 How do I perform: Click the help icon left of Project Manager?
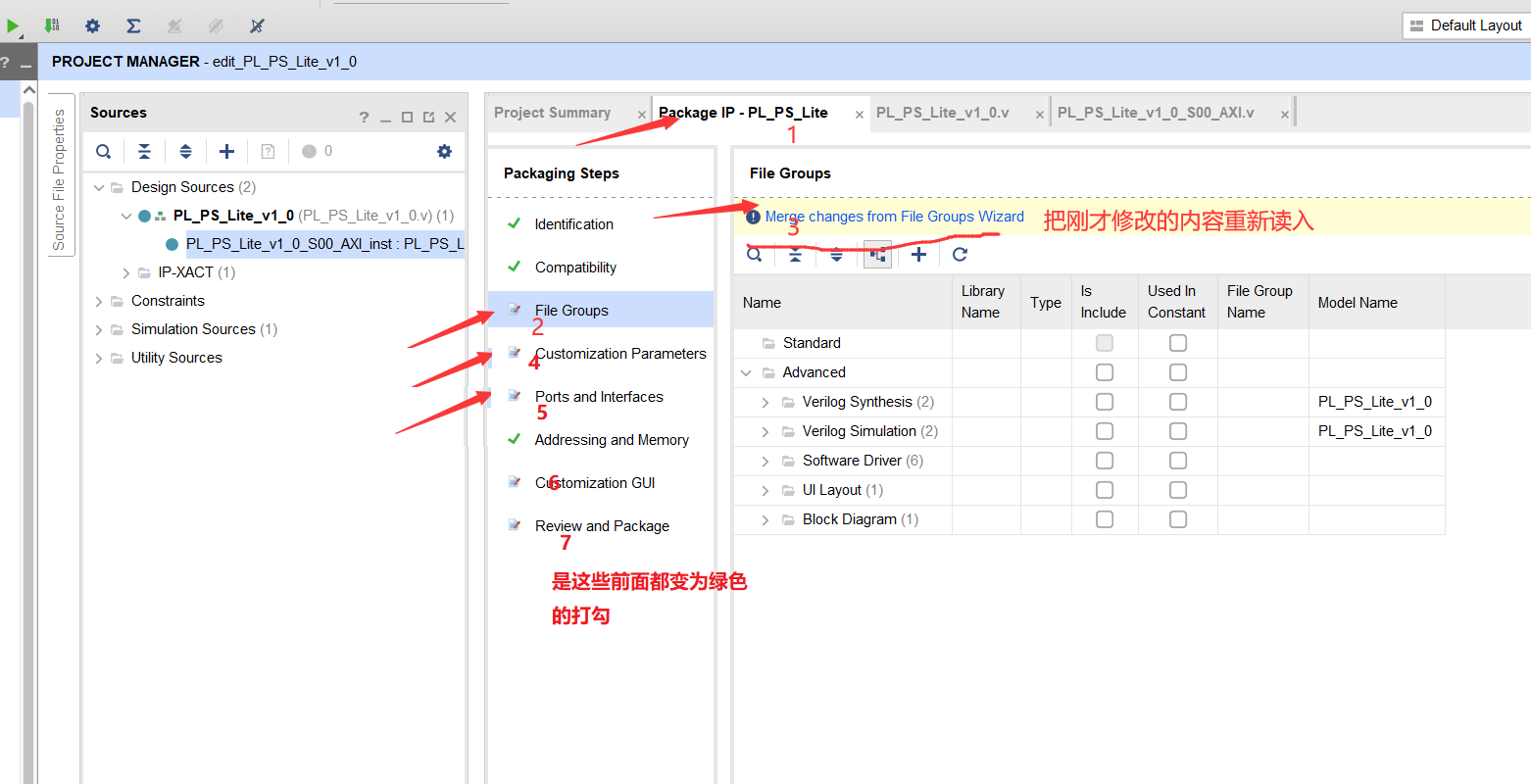[4, 63]
